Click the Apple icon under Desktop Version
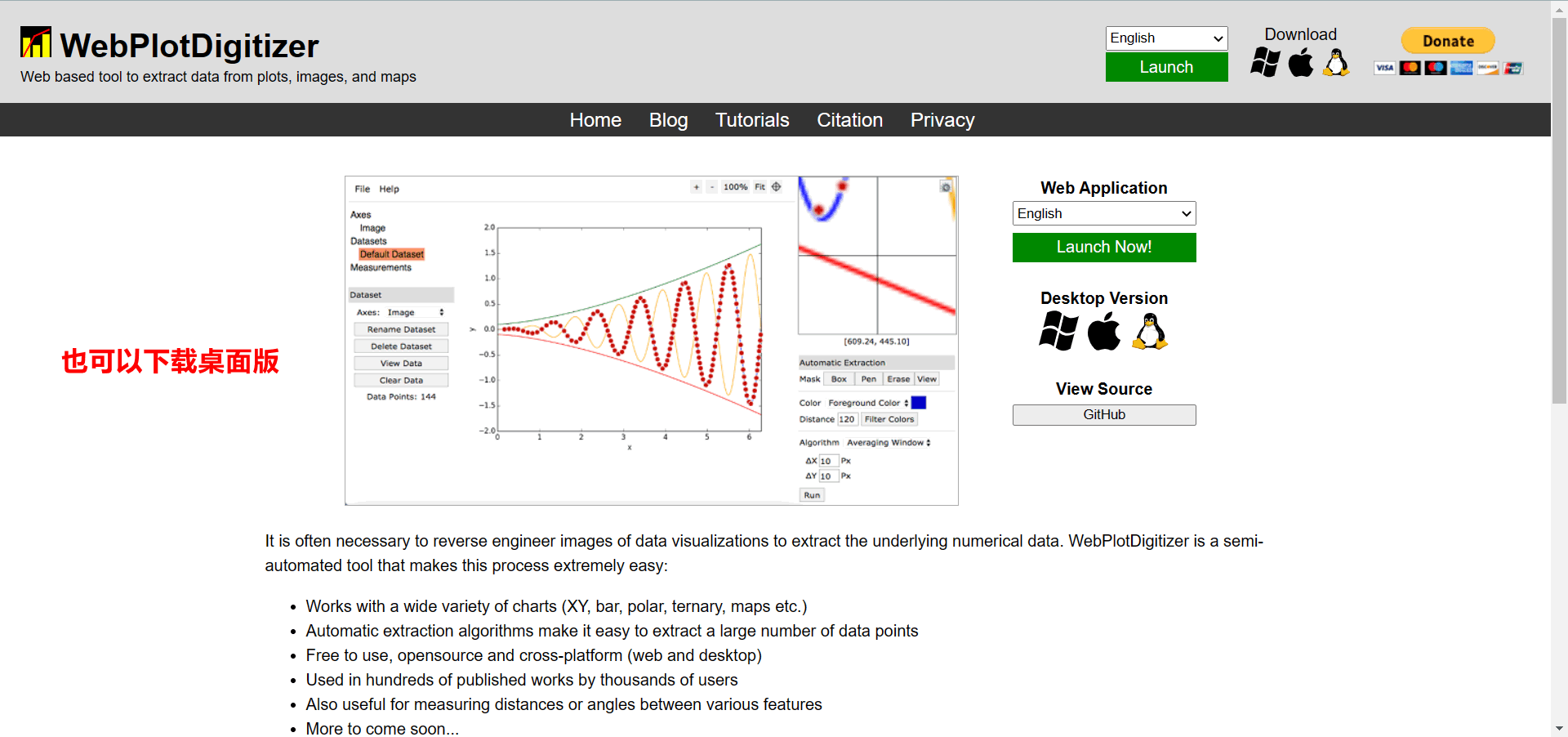This screenshot has height=737, width=1568. [x=1104, y=331]
